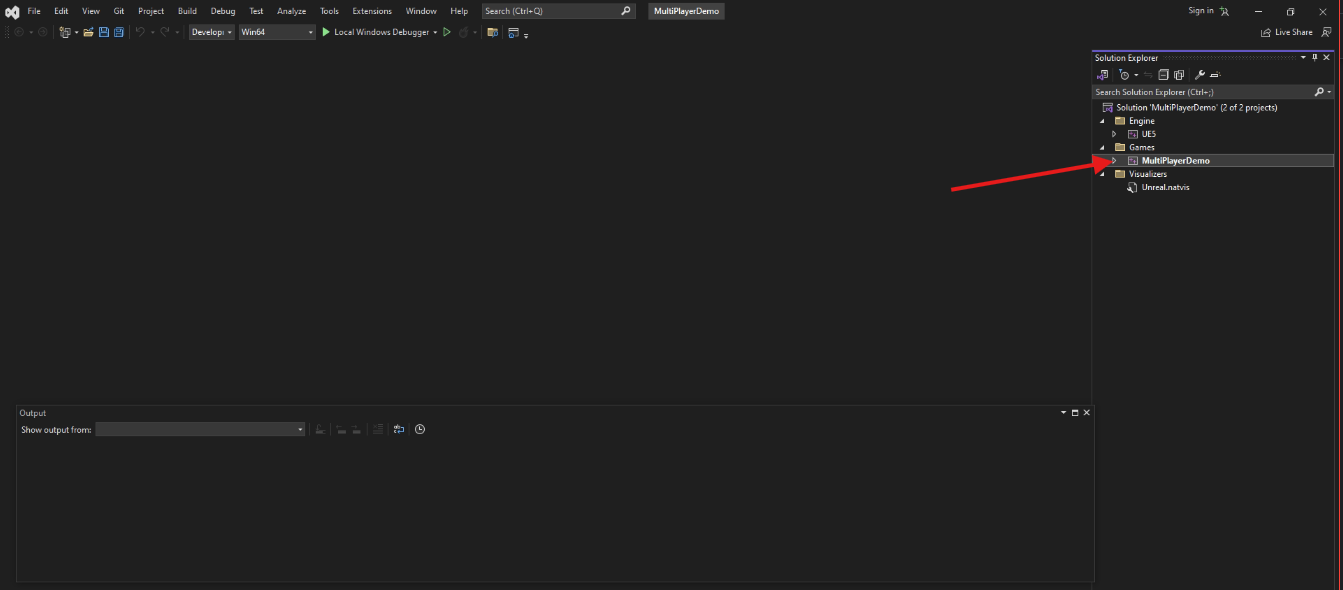Expand the MultiPlayerDemo project node
The image size is (1343, 590).
(1114, 161)
